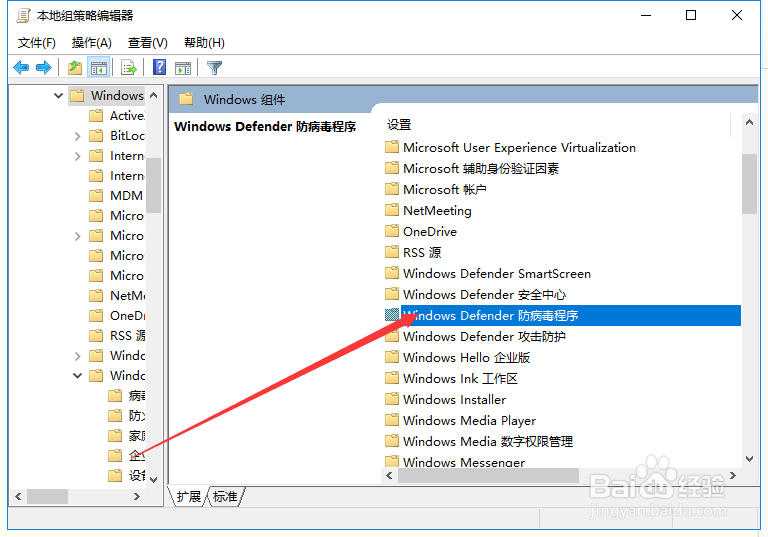The image size is (768, 537).
Task: Select RSS 源 tree item in left pane
Action: (x=117, y=336)
